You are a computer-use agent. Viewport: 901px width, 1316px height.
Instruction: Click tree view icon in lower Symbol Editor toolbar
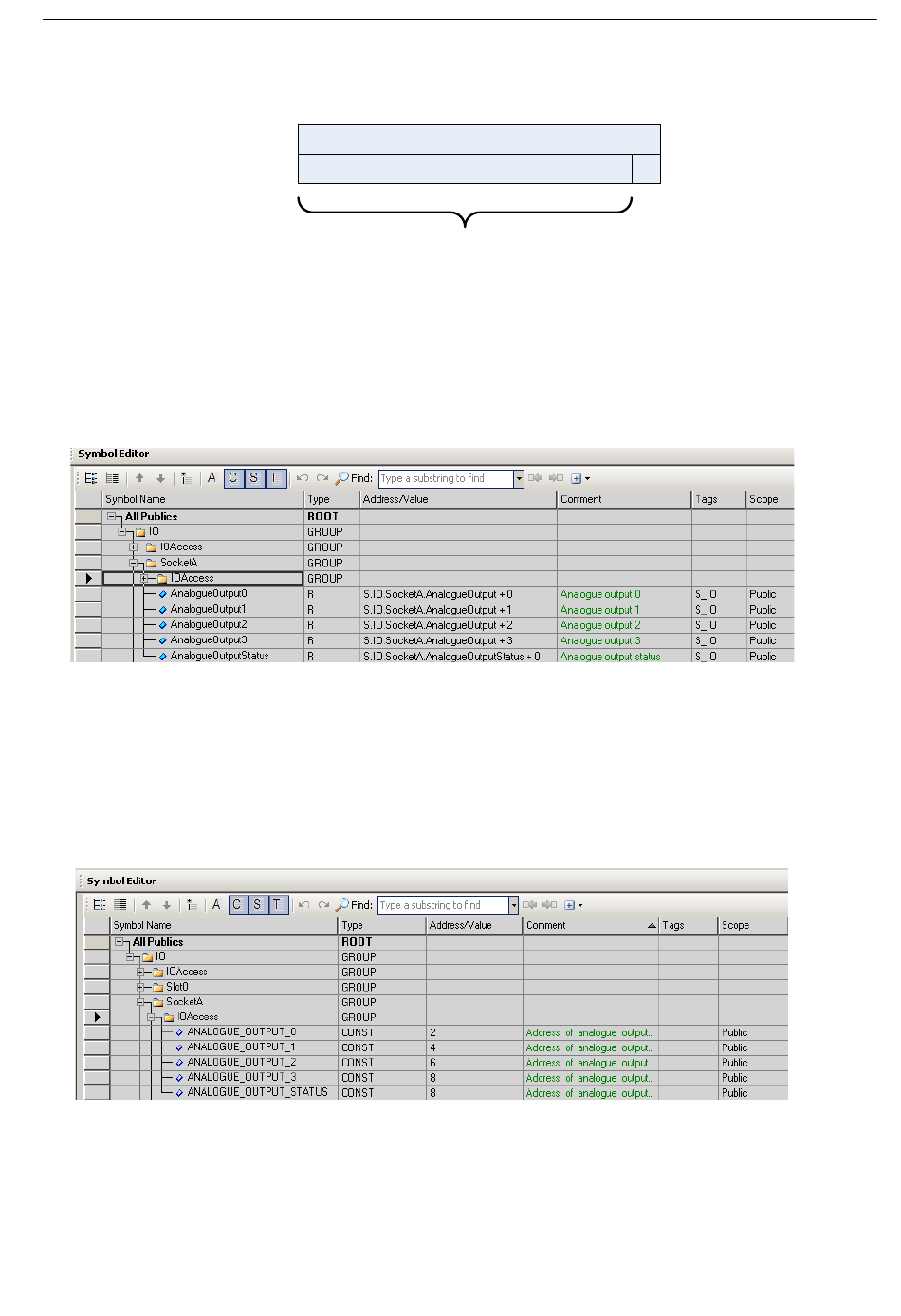99,905
